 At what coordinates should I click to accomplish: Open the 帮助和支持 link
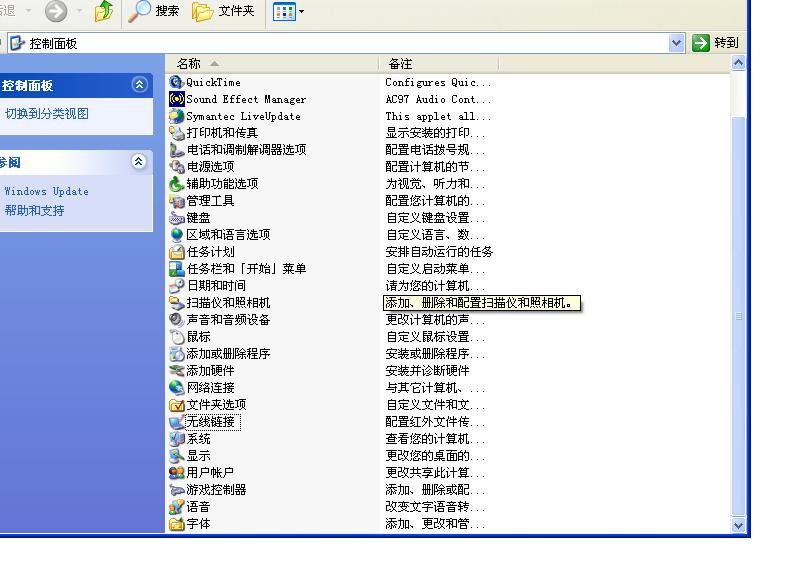pos(34,210)
